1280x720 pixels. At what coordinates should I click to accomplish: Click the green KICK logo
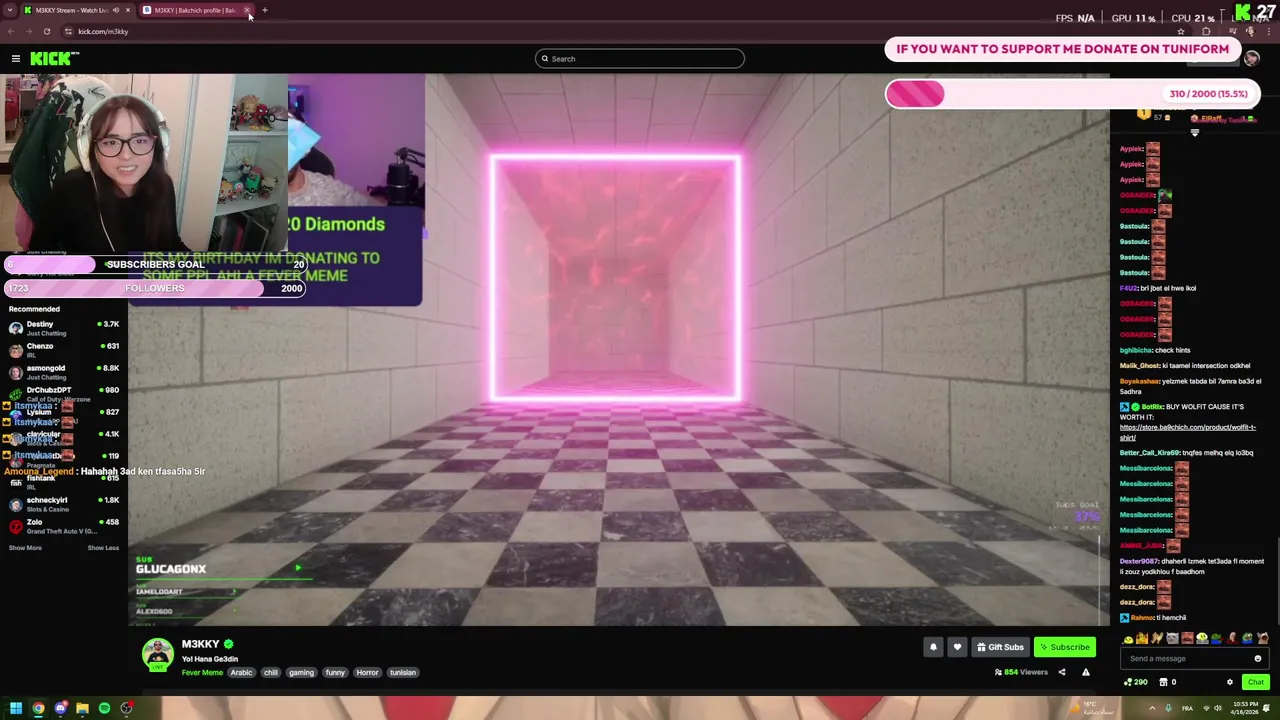click(x=50, y=59)
